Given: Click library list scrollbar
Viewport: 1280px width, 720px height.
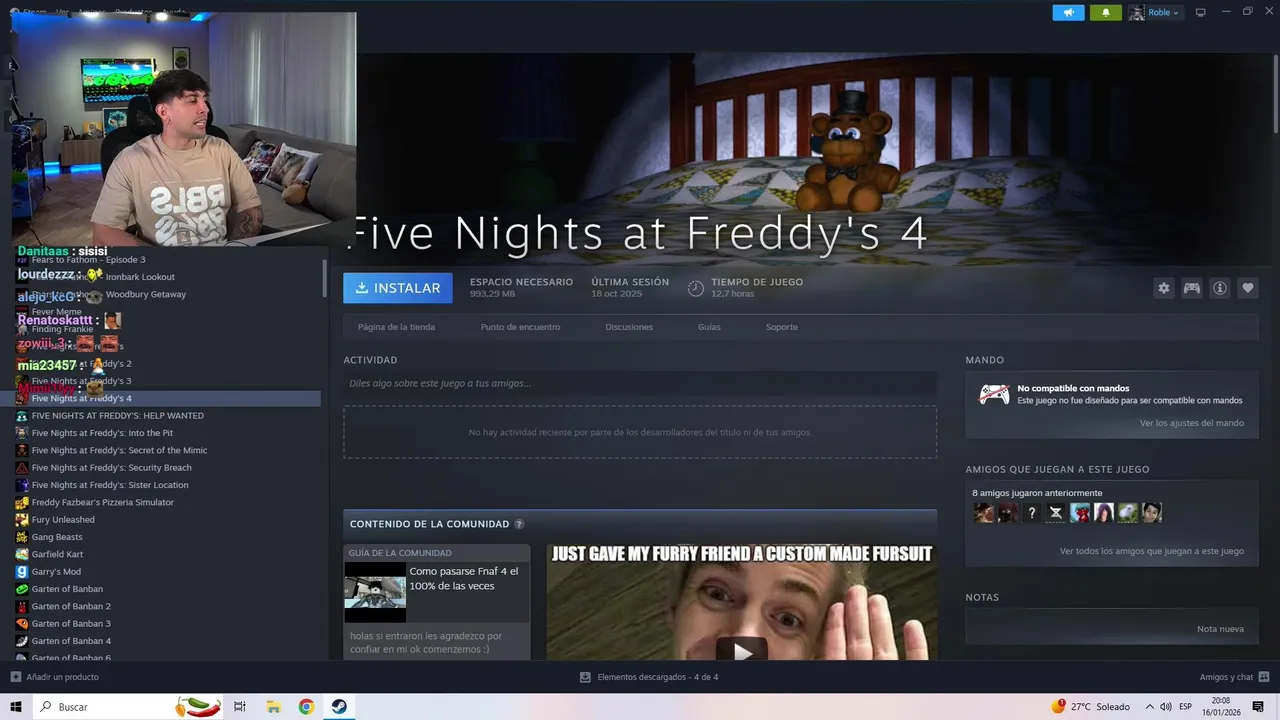Looking at the screenshot, I should [x=324, y=278].
